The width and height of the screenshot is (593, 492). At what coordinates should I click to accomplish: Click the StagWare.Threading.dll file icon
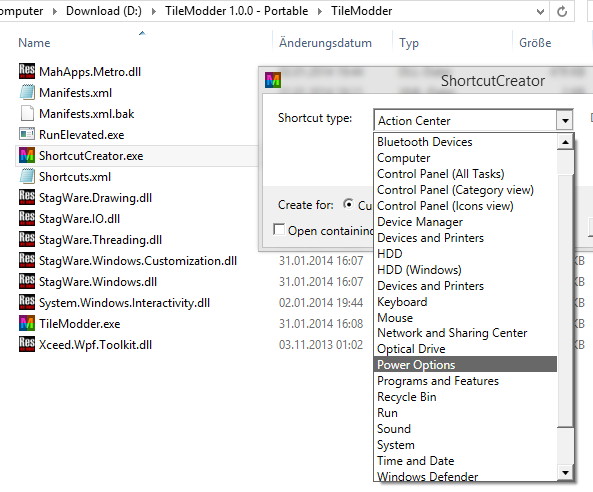point(27,239)
